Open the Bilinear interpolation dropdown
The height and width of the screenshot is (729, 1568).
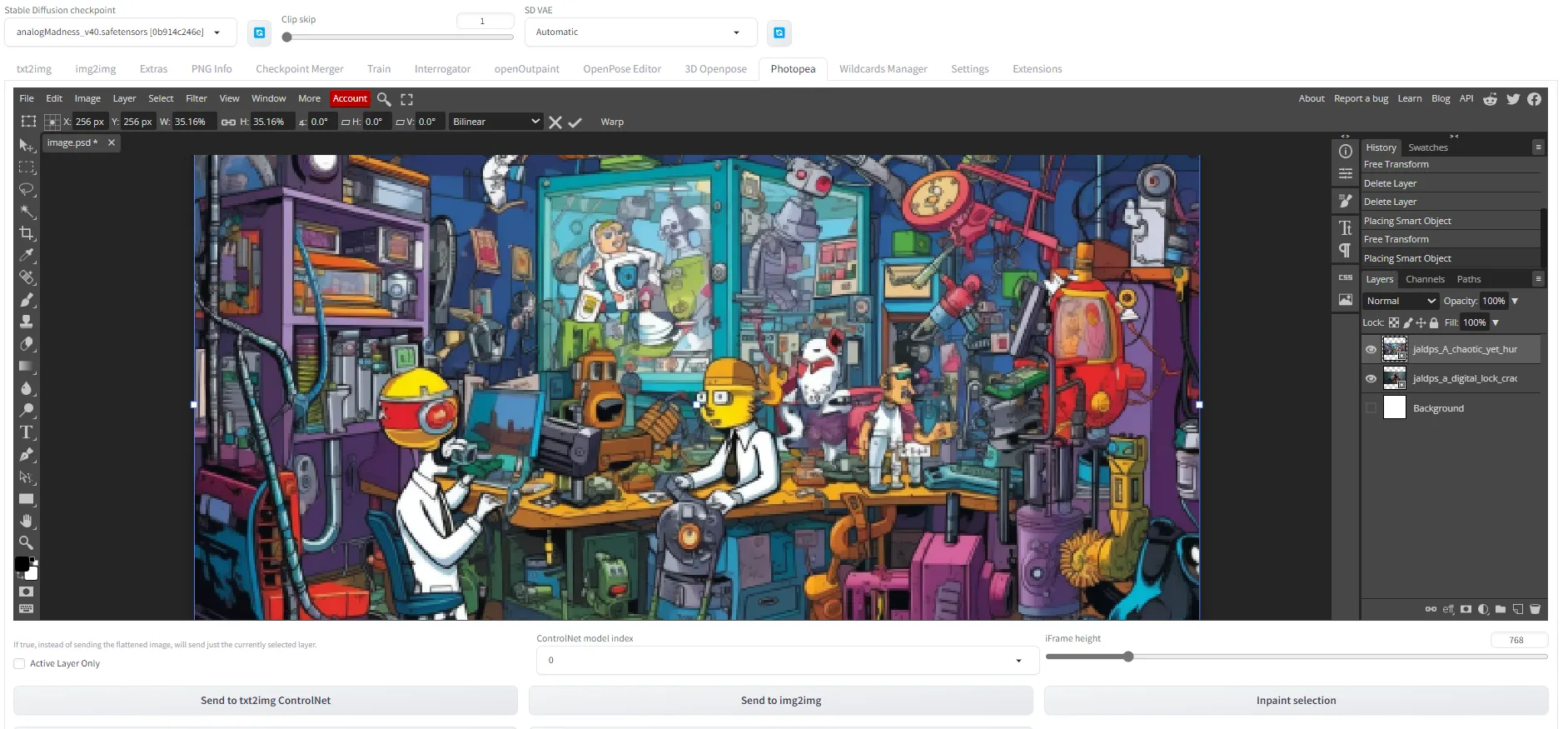pos(495,122)
